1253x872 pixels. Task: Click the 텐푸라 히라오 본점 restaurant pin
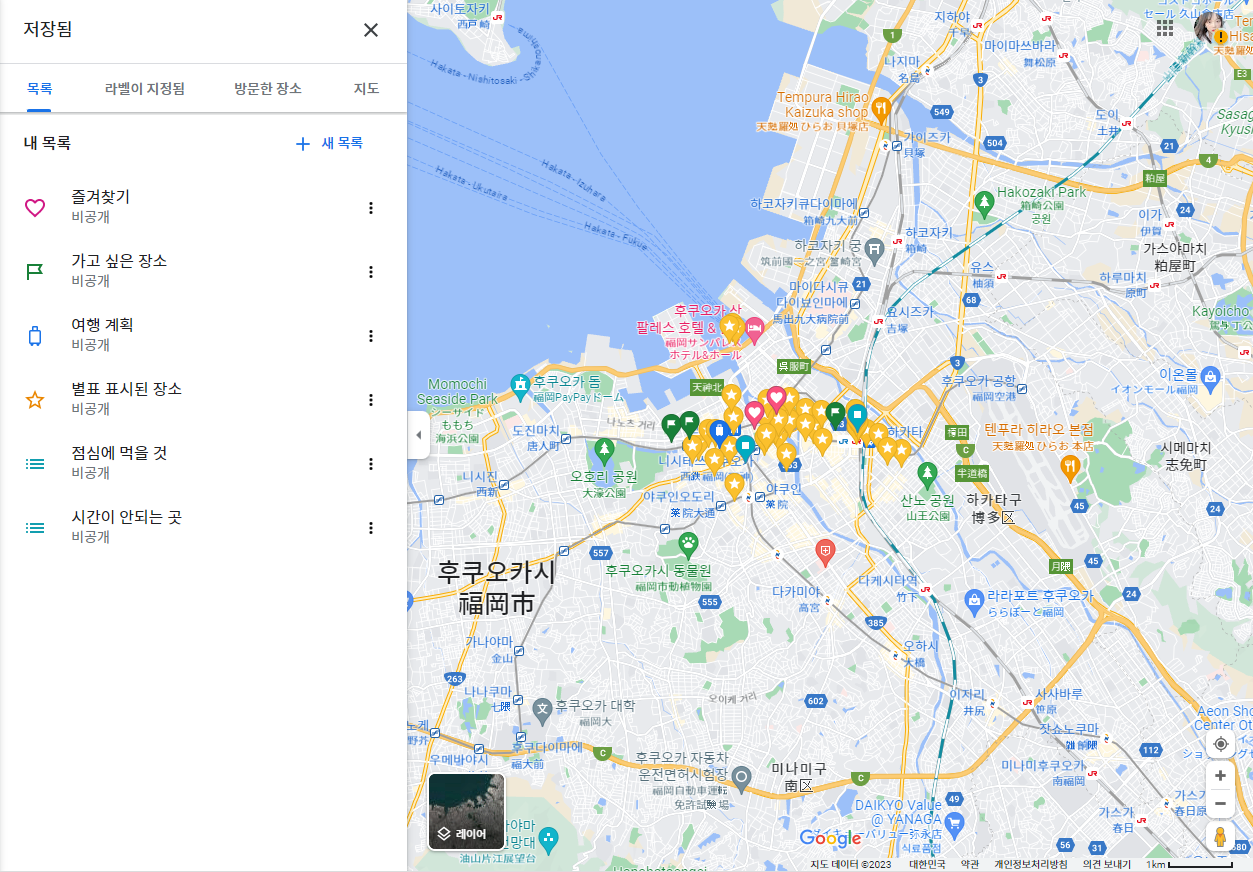(x=1070, y=468)
